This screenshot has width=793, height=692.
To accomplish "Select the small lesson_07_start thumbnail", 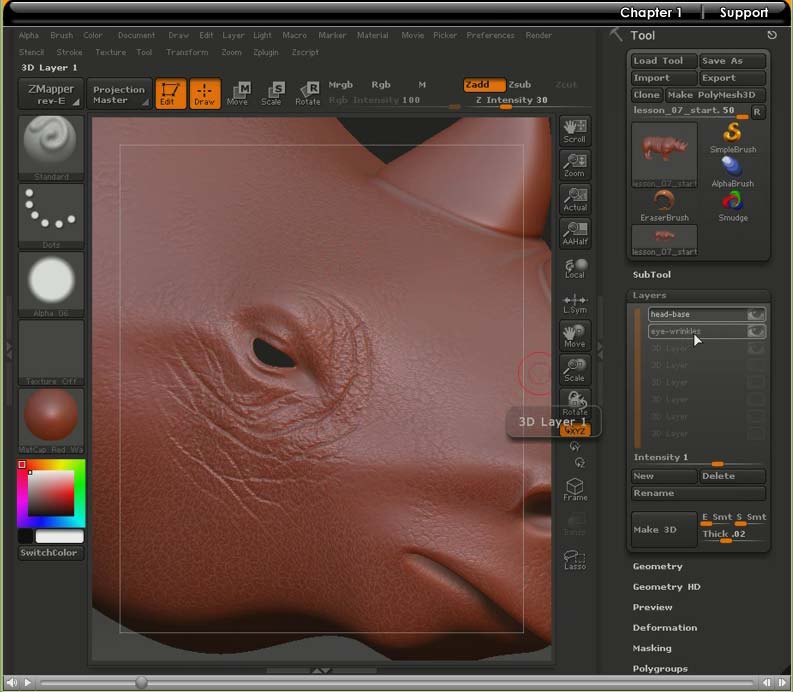I will 664,240.
